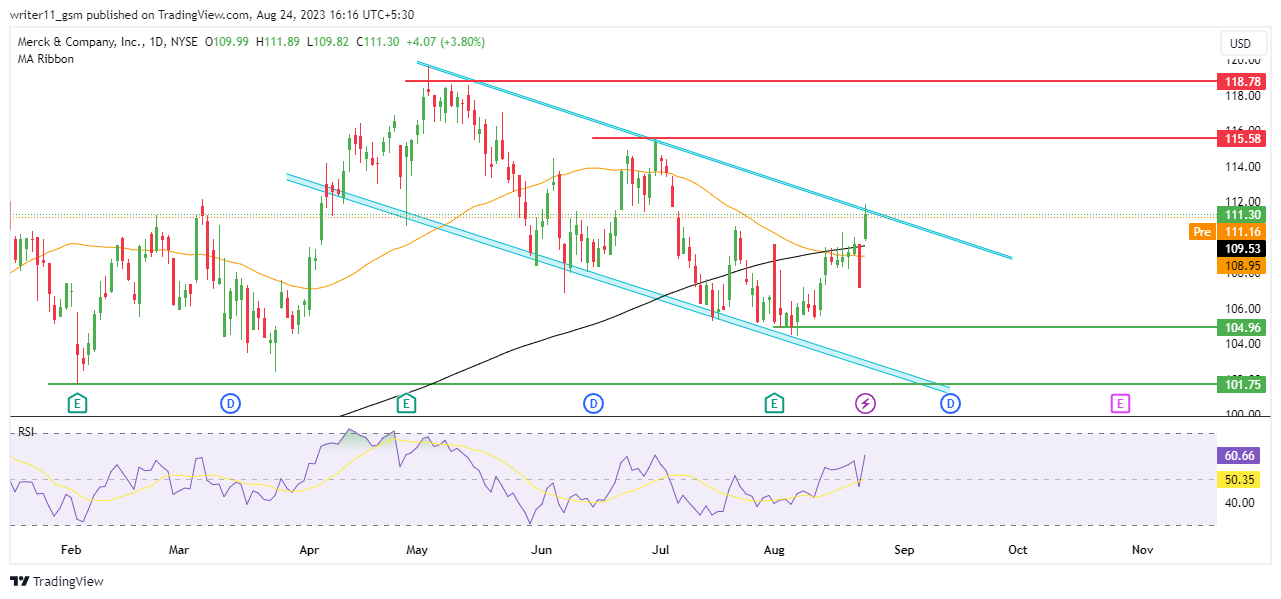Click the blue dividend marker in mid June

pyautogui.click(x=594, y=404)
